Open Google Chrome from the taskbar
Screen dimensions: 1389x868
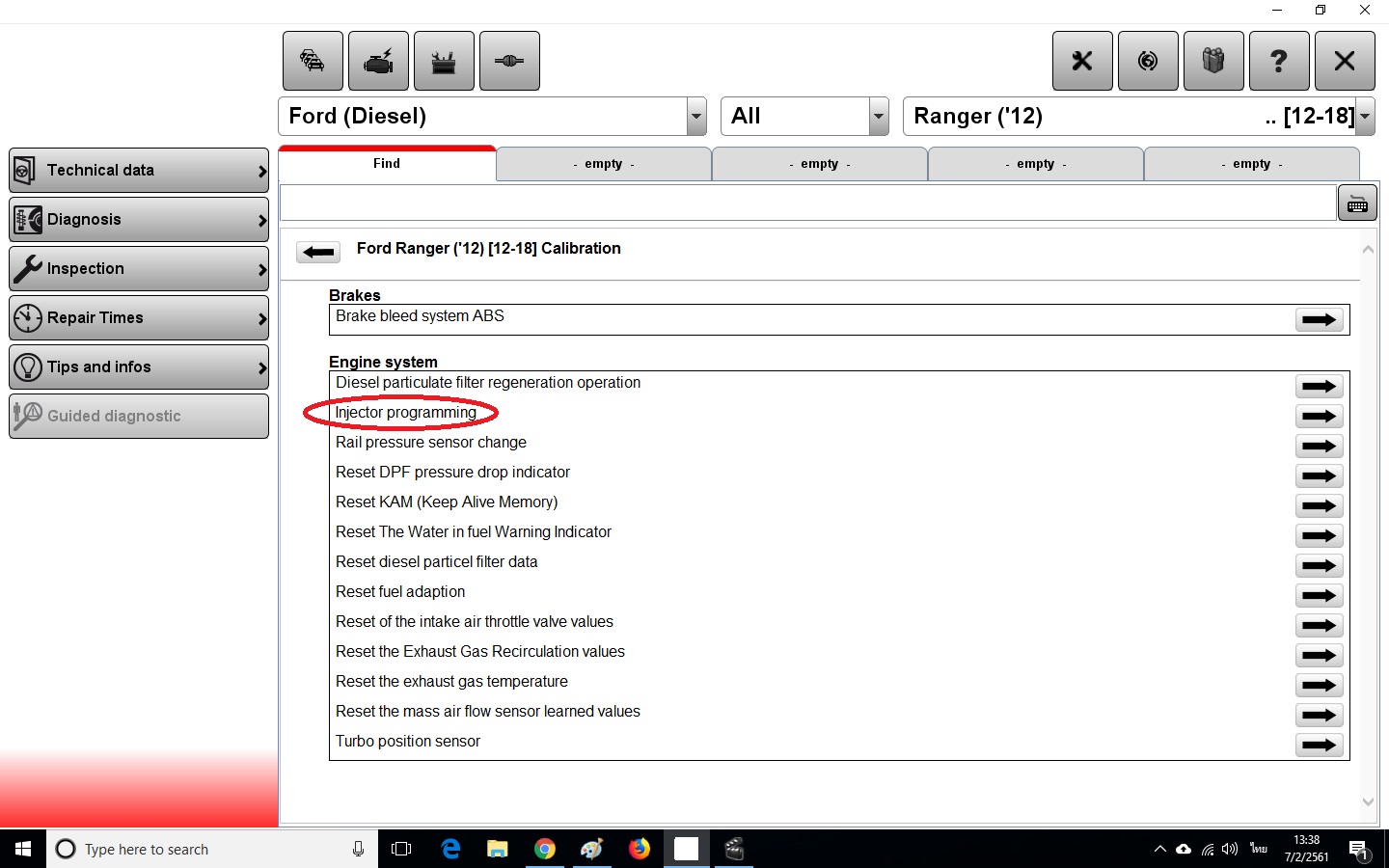coord(545,849)
